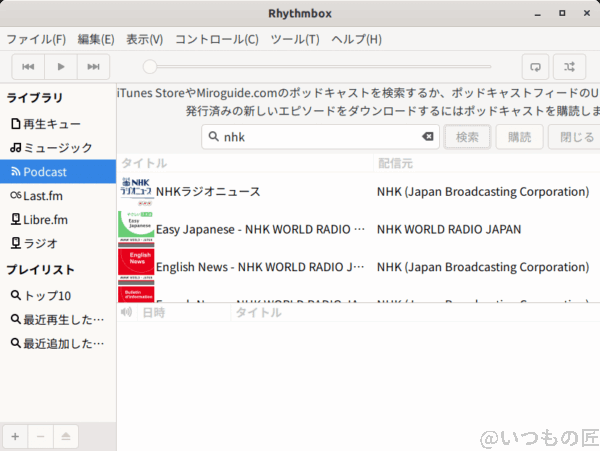This screenshot has height=451, width=600.
Task: Click the music note icon beside ミュージック
Action: pyautogui.click(x=16, y=147)
